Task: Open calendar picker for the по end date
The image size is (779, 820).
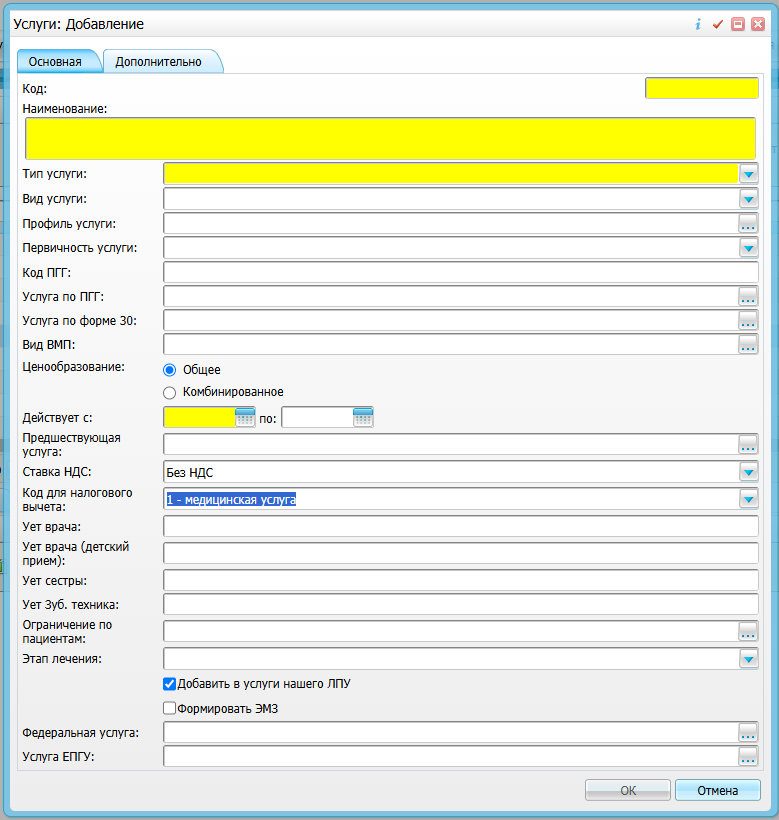Action: tap(363, 417)
